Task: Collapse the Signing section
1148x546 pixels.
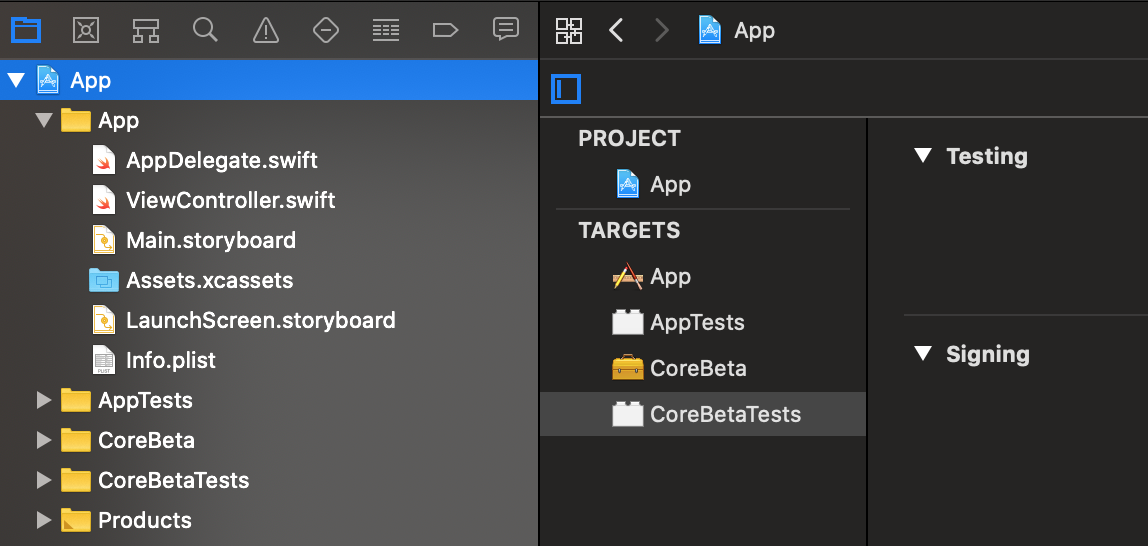Action: click(x=925, y=354)
